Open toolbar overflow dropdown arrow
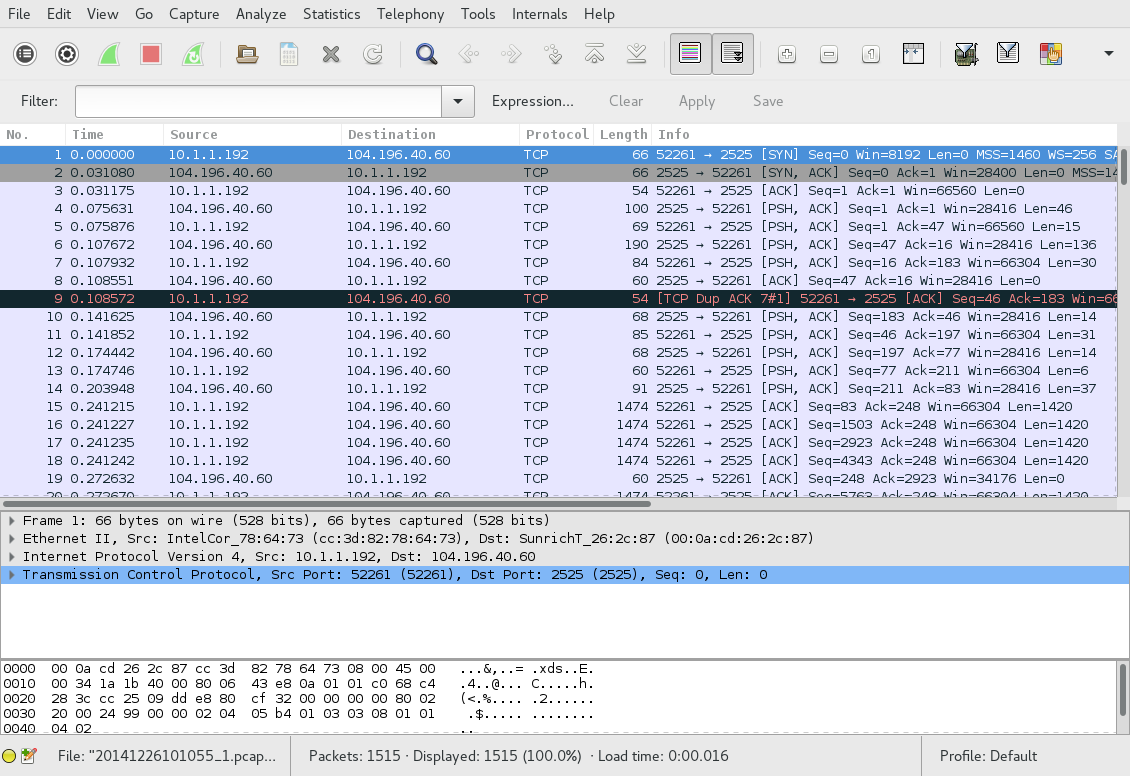 (x=1108, y=54)
